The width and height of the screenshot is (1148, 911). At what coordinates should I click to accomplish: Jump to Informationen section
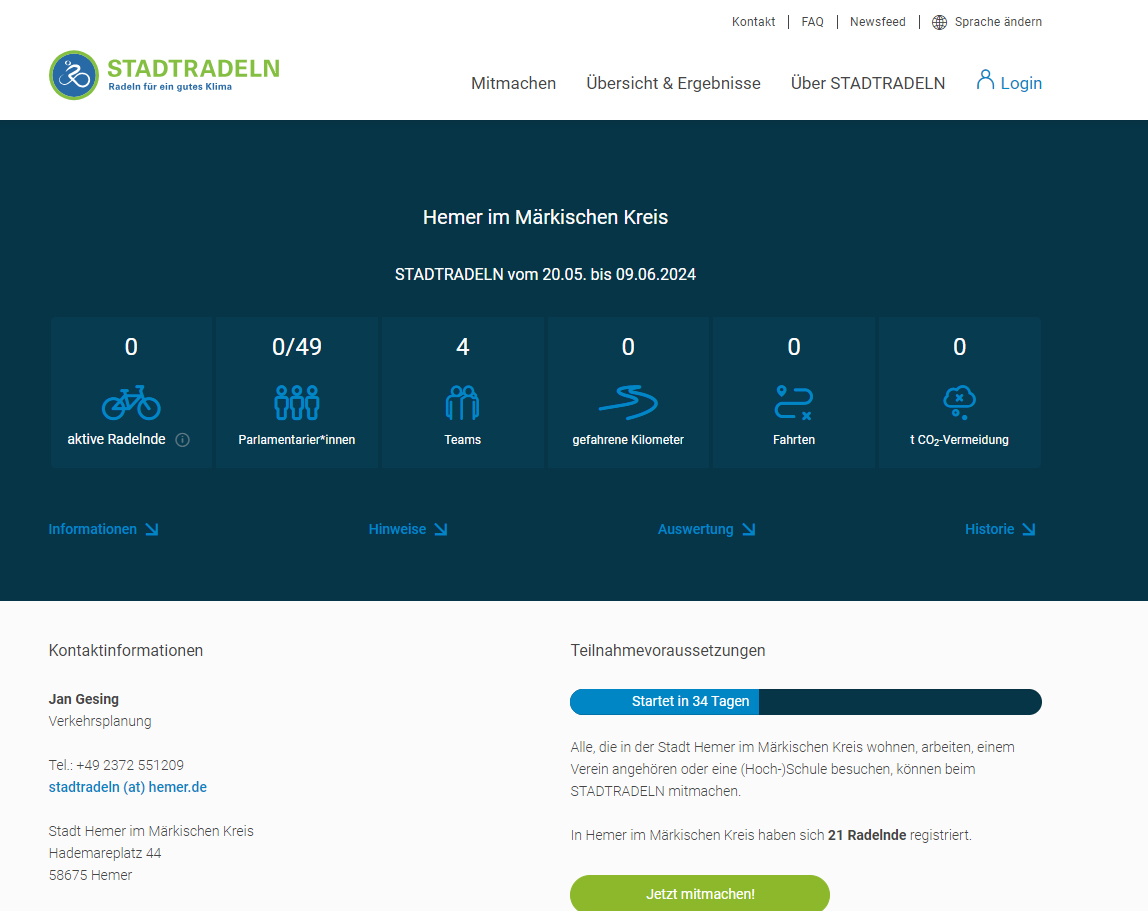[x=92, y=529]
